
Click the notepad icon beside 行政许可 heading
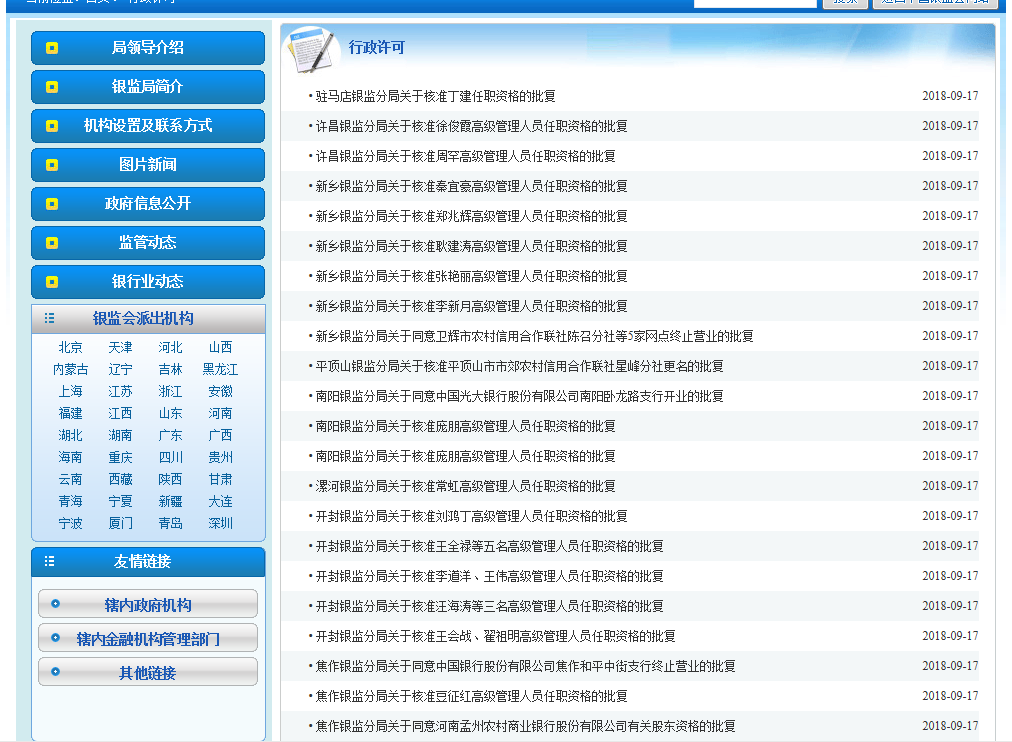307,49
